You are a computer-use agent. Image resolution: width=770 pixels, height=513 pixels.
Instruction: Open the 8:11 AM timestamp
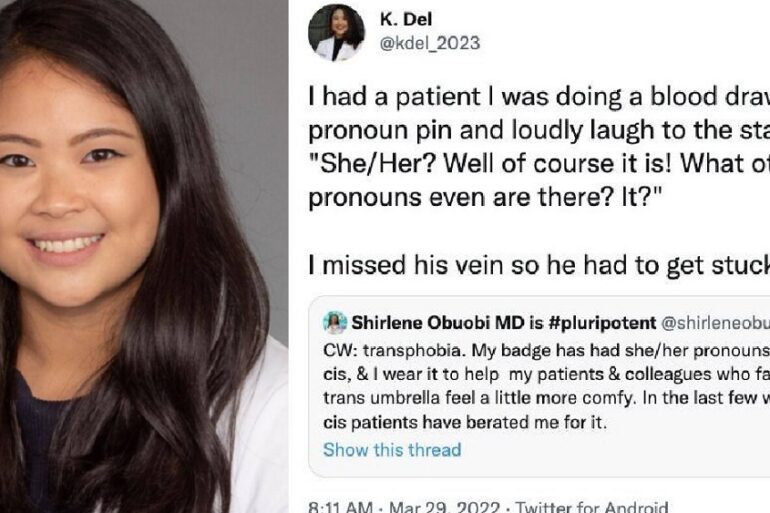[x=340, y=507]
